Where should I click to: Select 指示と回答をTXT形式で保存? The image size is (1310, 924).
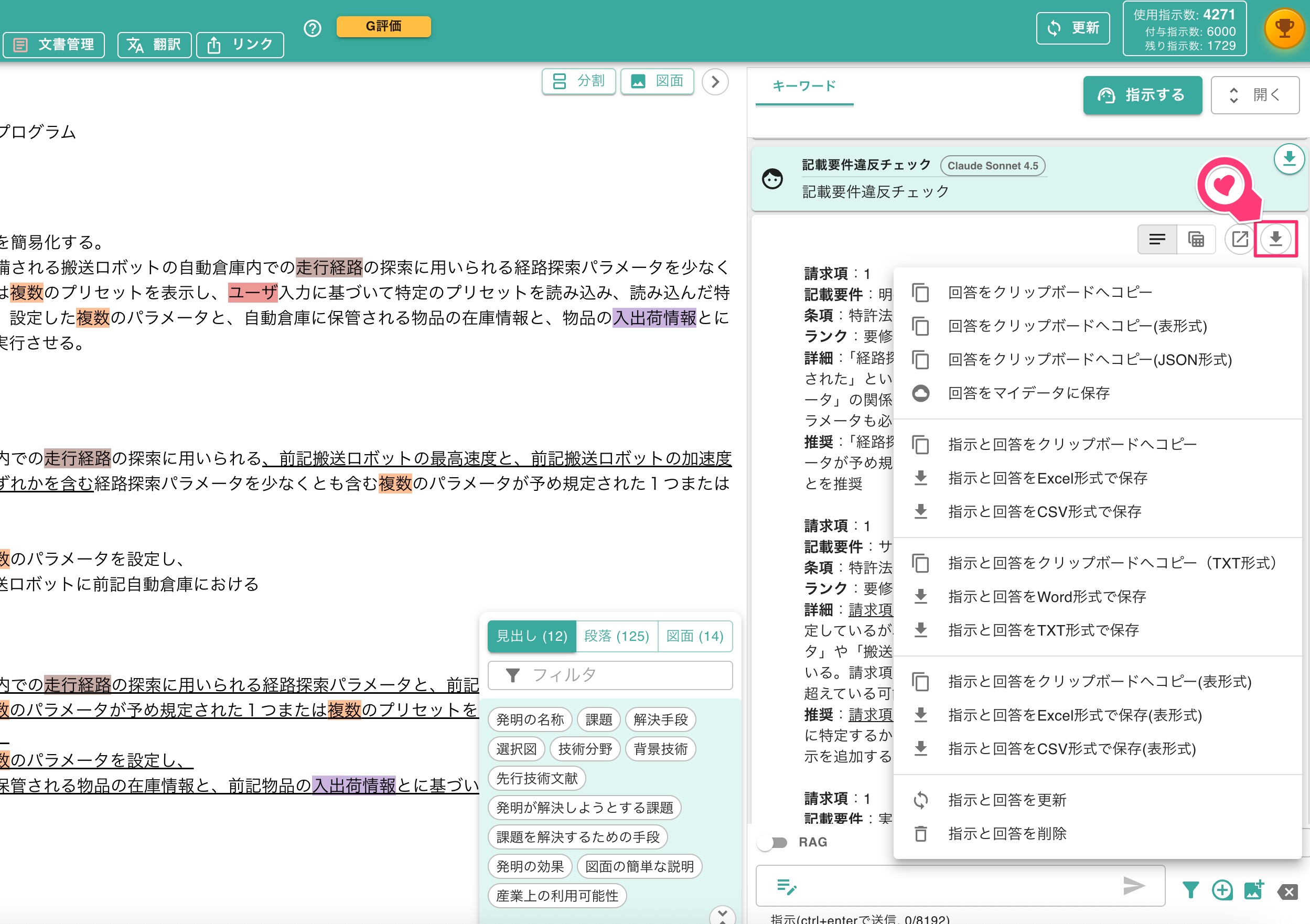(x=1097, y=630)
